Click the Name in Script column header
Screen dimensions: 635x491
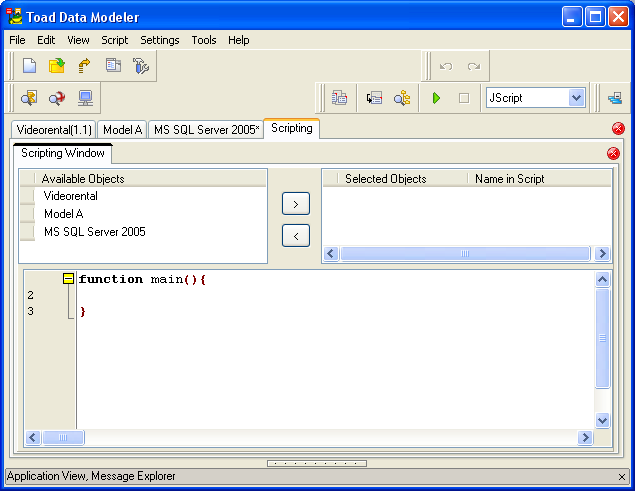[x=539, y=179]
